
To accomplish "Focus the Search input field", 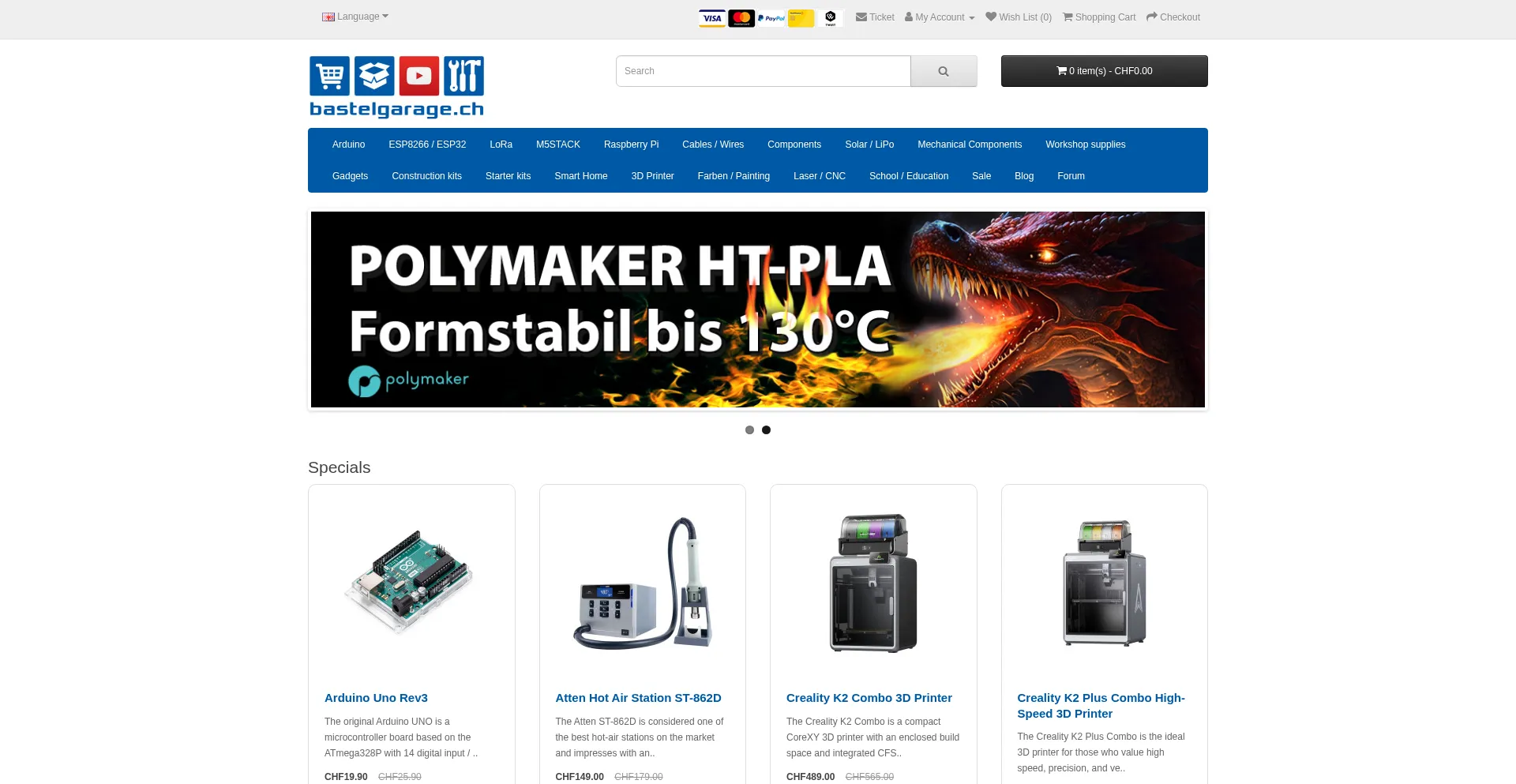I will tap(764, 71).
